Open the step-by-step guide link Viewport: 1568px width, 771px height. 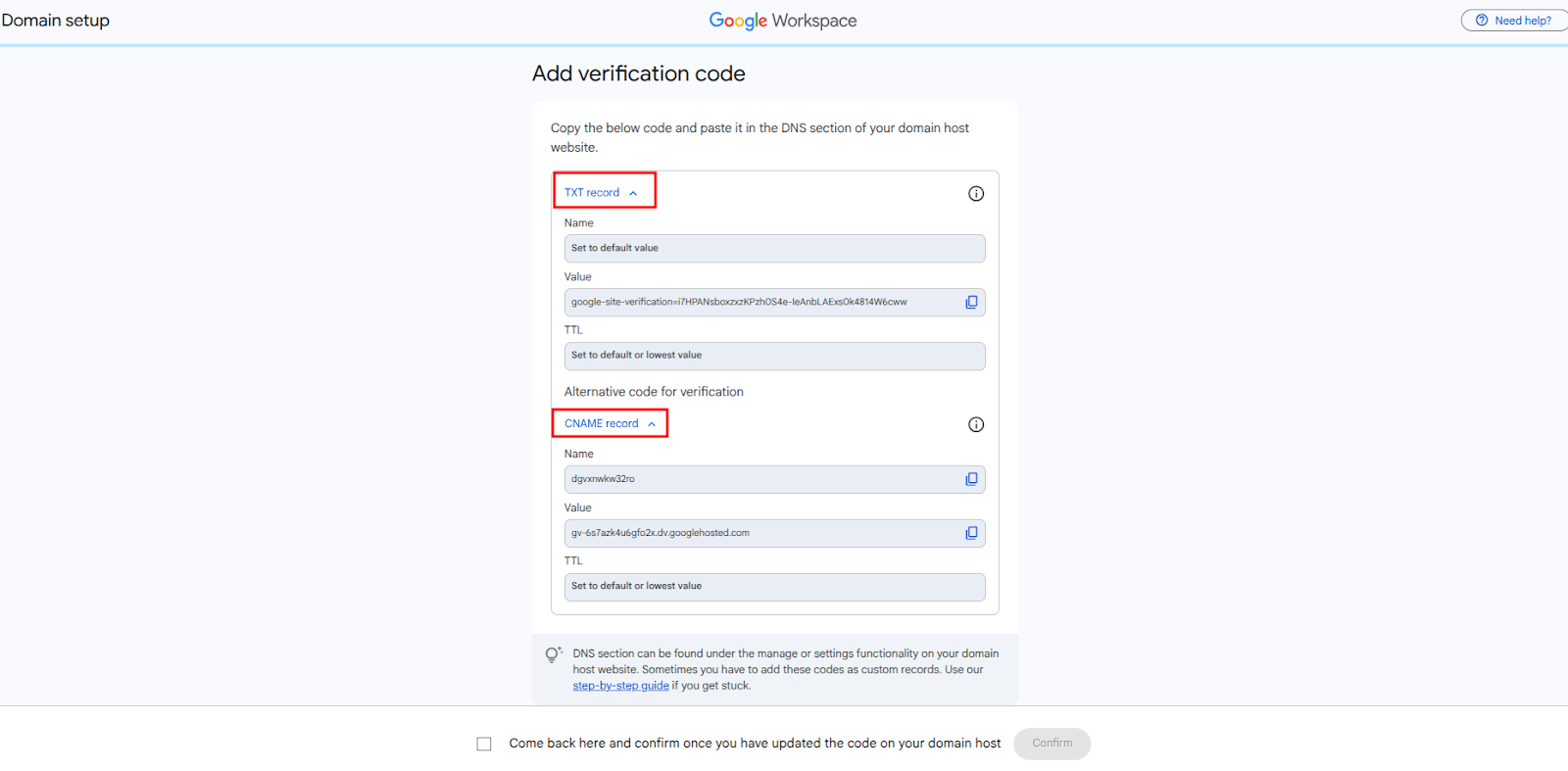(620, 686)
